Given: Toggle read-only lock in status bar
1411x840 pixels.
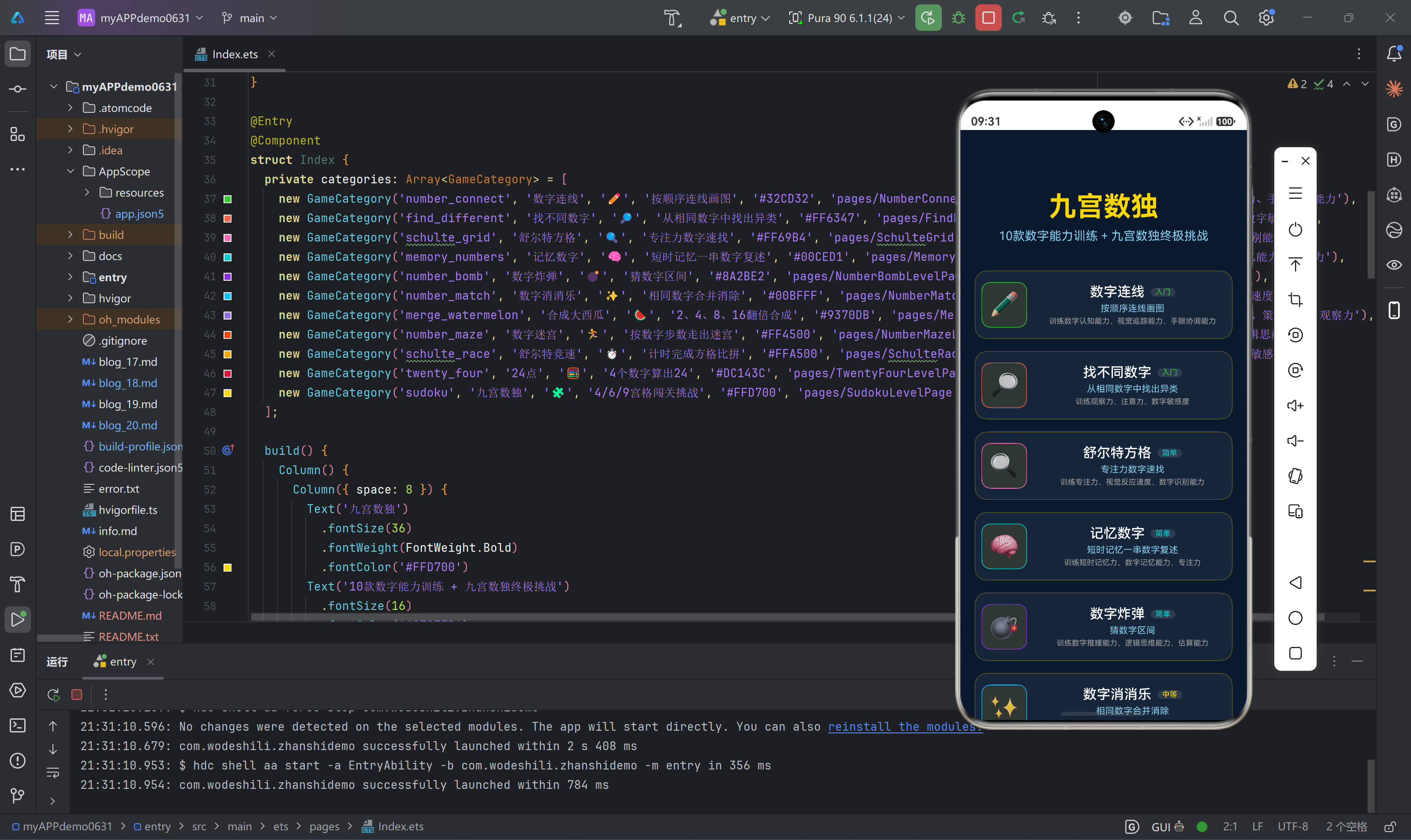Looking at the screenshot, I should [x=1389, y=827].
